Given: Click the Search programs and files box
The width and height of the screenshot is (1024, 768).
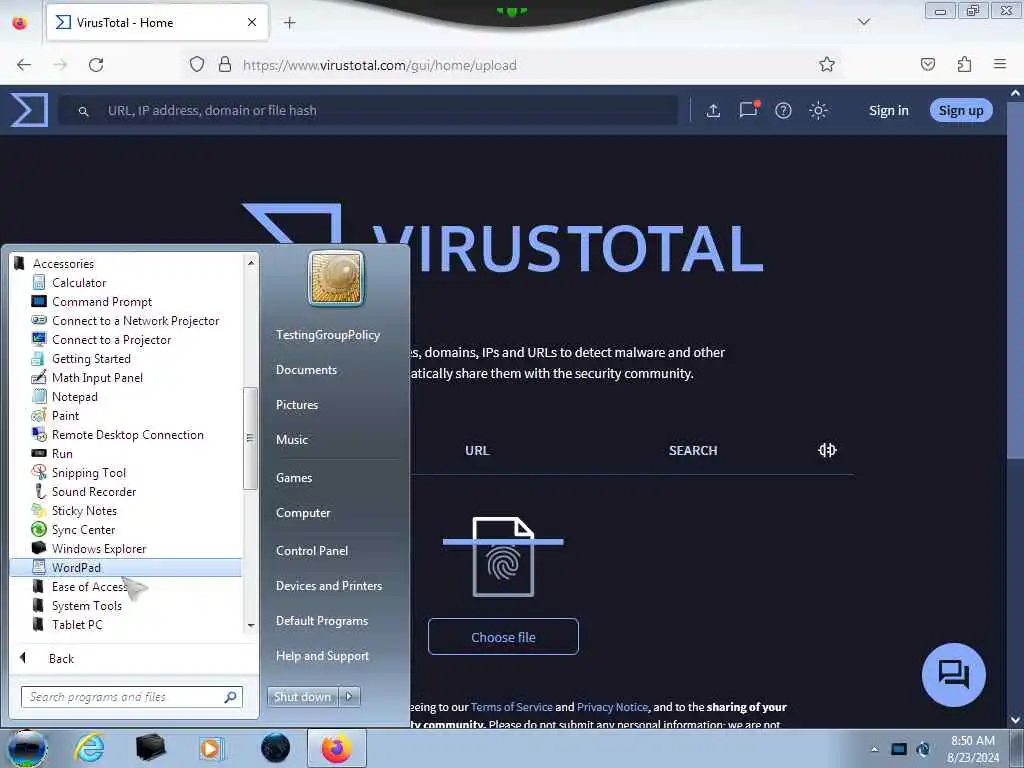Looking at the screenshot, I should (131, 697).
